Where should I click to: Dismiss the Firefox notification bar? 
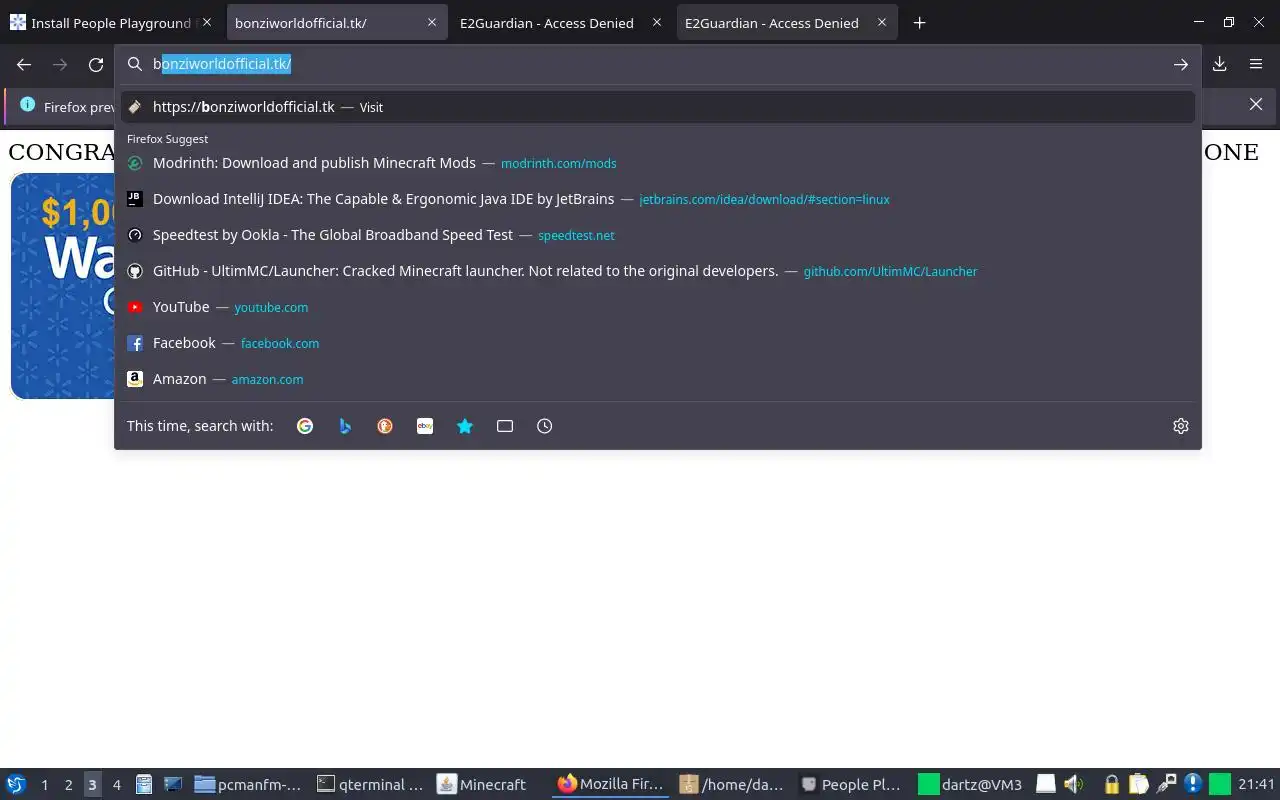tap(1256, 104)
